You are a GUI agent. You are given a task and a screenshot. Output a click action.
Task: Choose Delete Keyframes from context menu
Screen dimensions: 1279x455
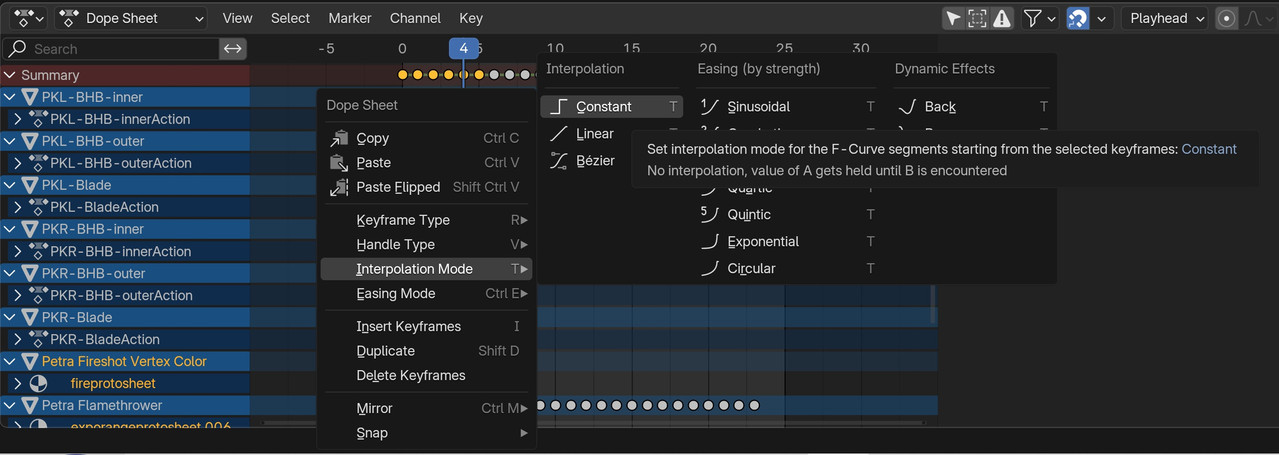(410, 375)
